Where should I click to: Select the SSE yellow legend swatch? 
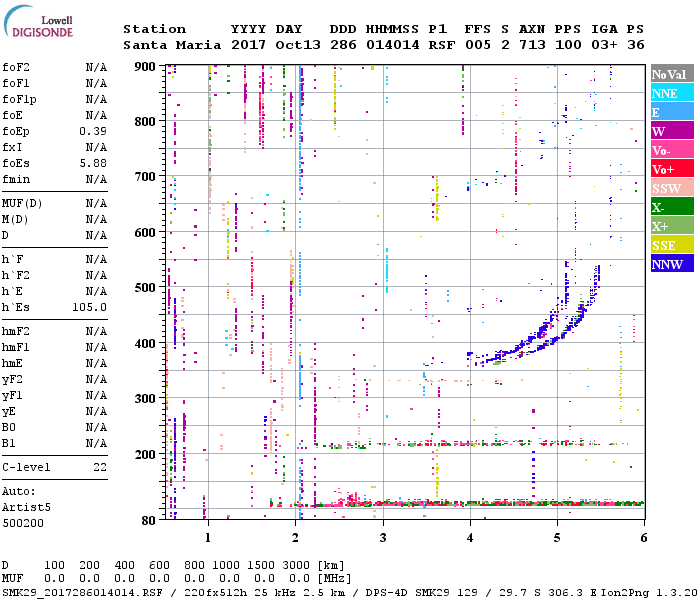point(672,244)
